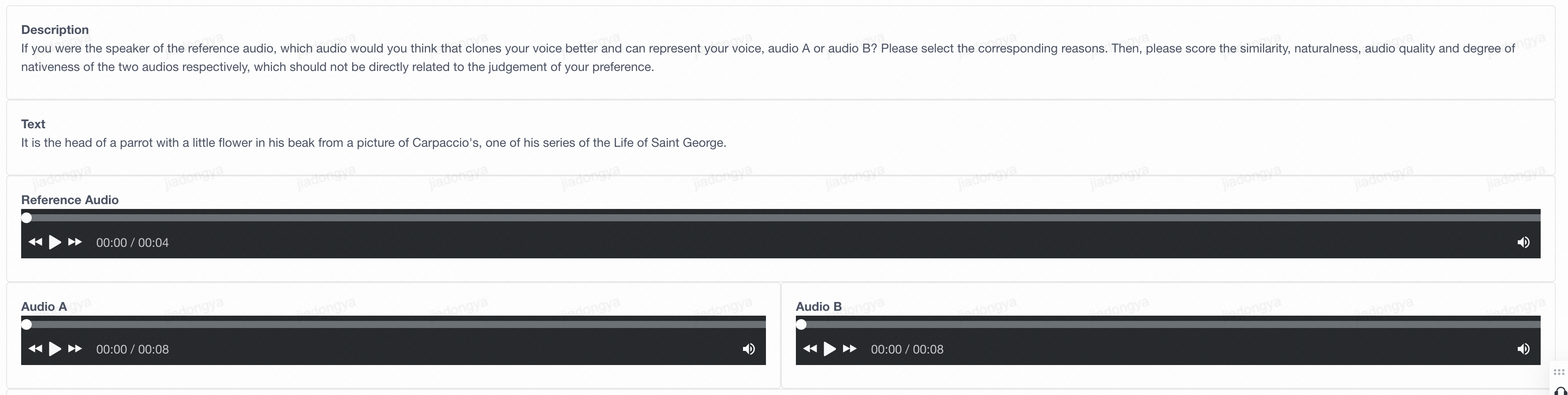Click the Audio B time display
This screenshot has width=1568, height=395.
click(x=907, y=349)
